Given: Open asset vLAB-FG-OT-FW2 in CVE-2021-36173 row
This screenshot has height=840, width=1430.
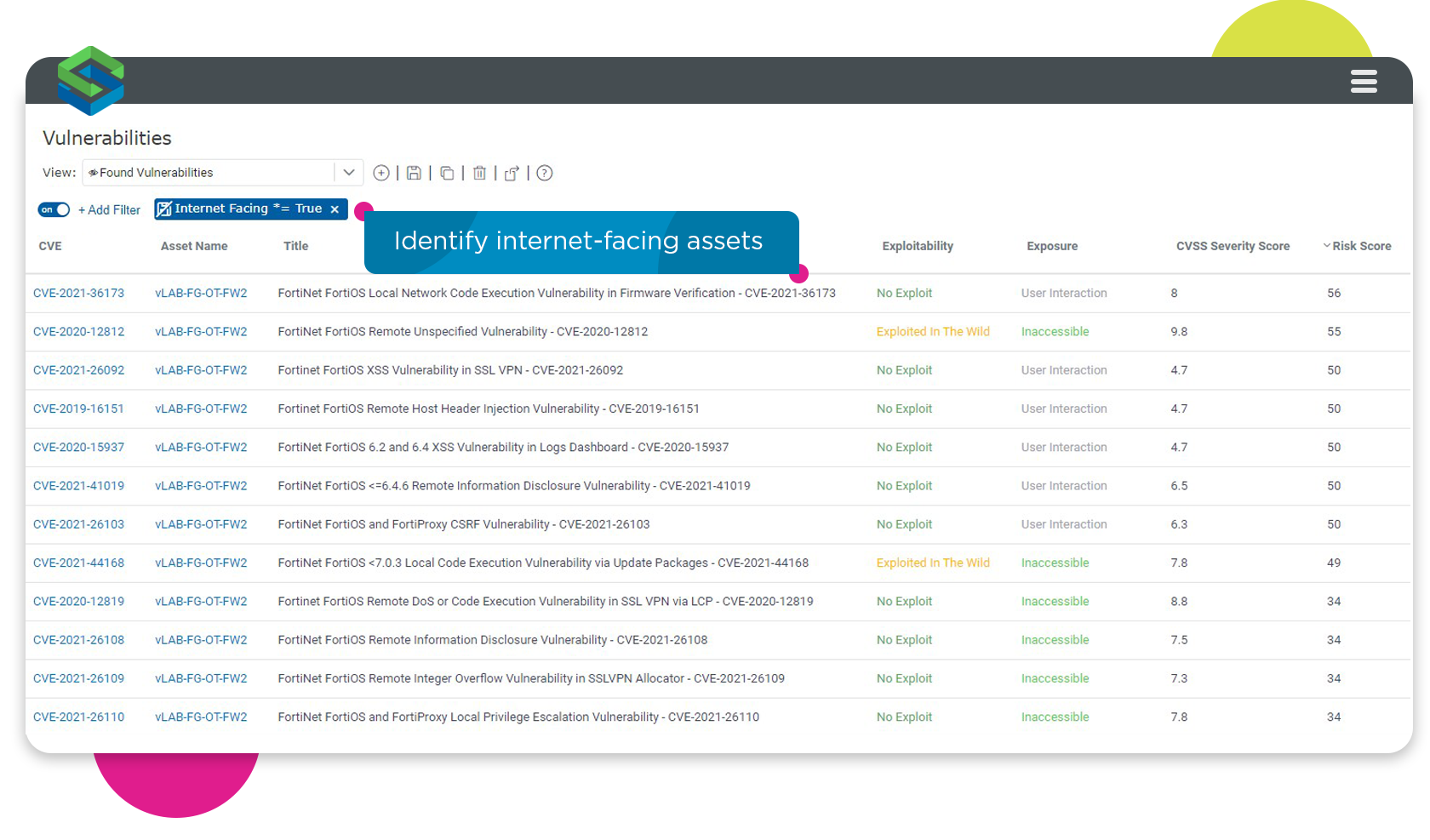Looking at the screenshot, I should [x=201, y=293].
